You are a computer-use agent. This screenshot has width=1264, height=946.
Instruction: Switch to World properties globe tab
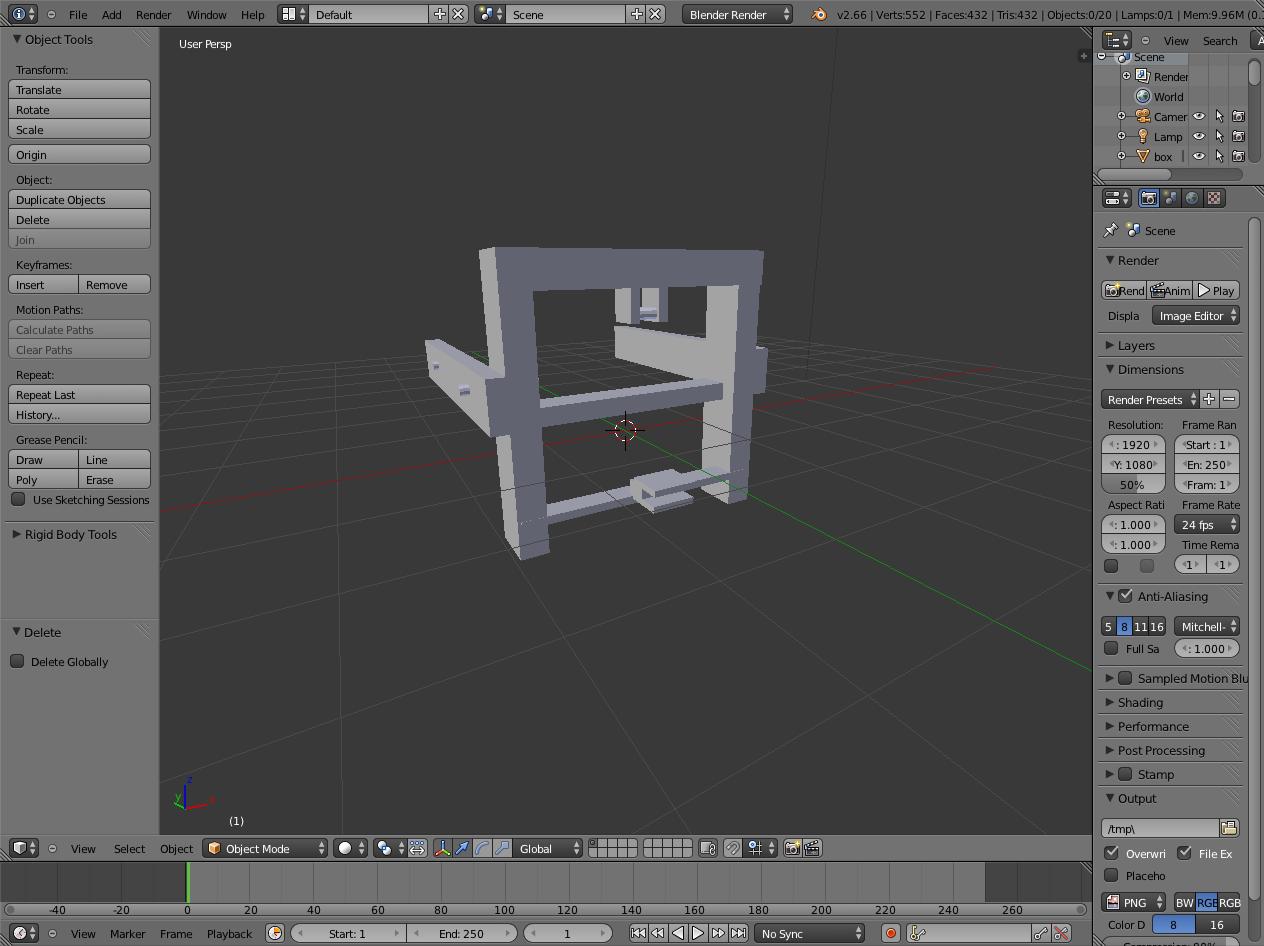click(1192, 198)
